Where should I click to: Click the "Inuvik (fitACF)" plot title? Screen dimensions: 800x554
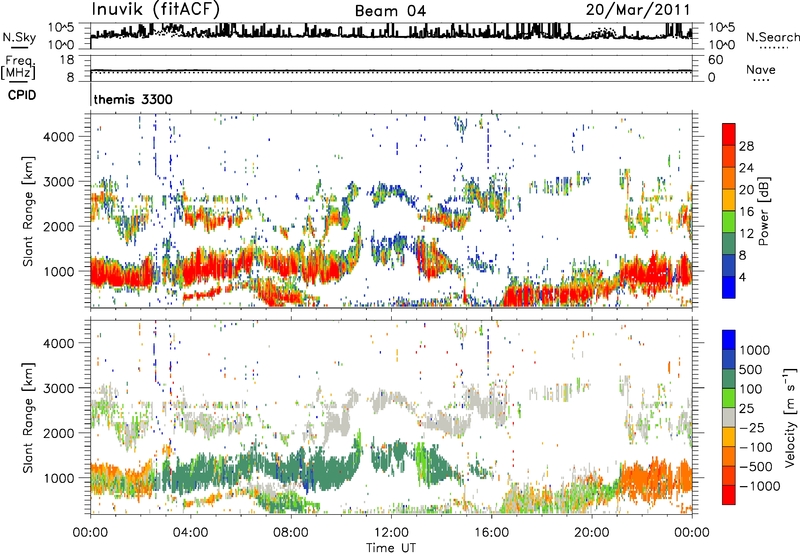[x=156, y=10]
